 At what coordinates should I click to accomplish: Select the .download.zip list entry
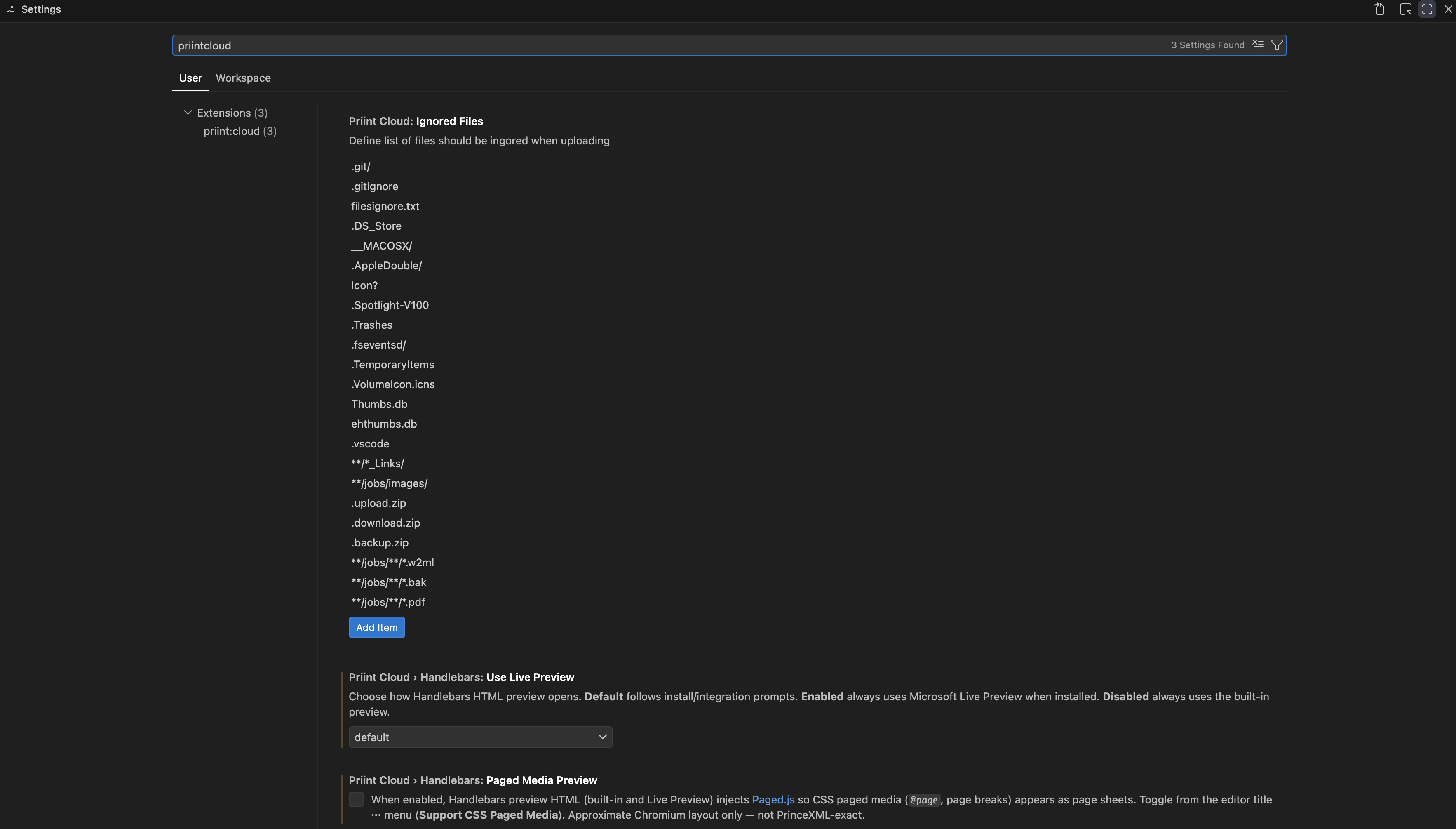coord(385,523)
